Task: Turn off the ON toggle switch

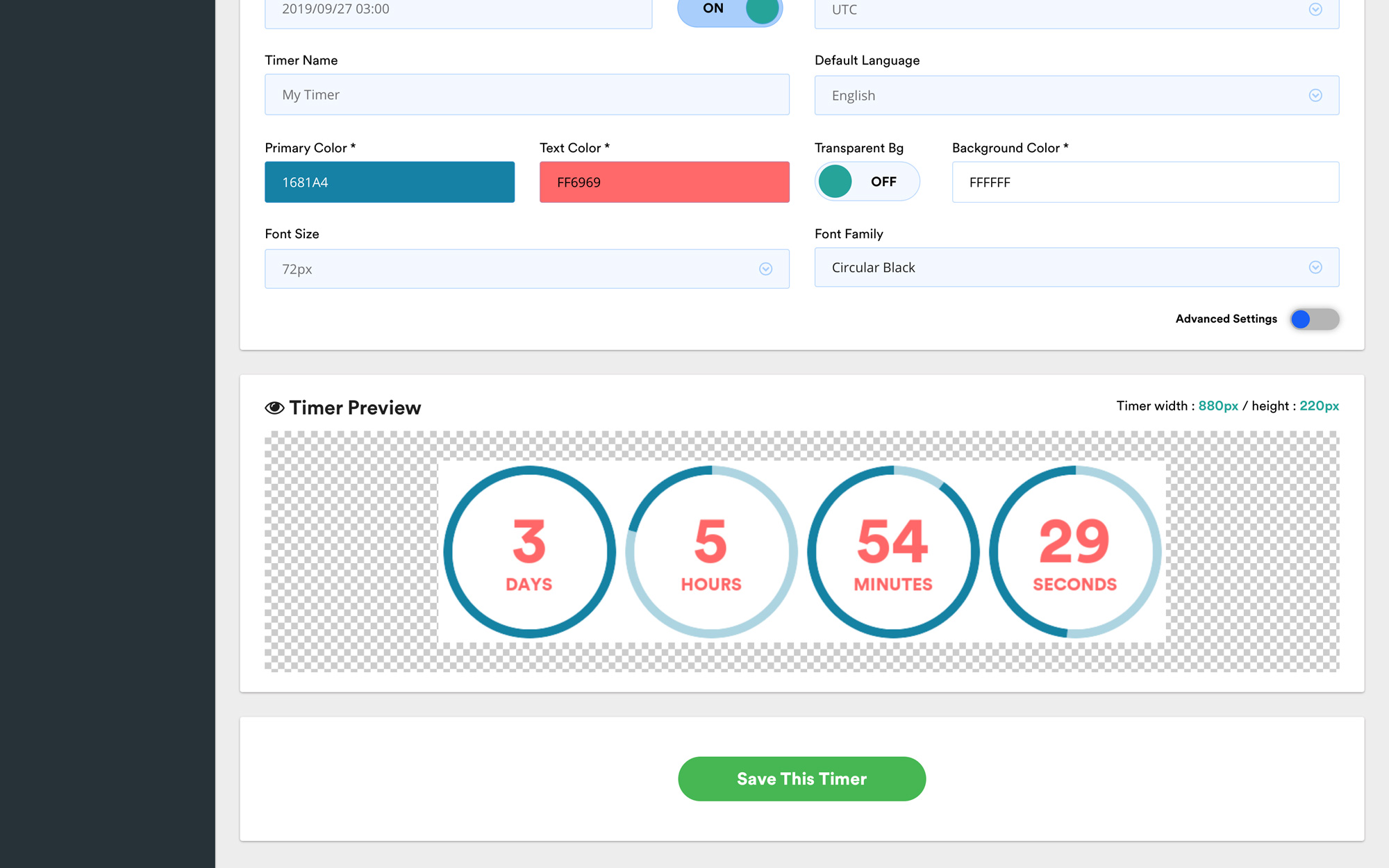Action: coord(730,10)
